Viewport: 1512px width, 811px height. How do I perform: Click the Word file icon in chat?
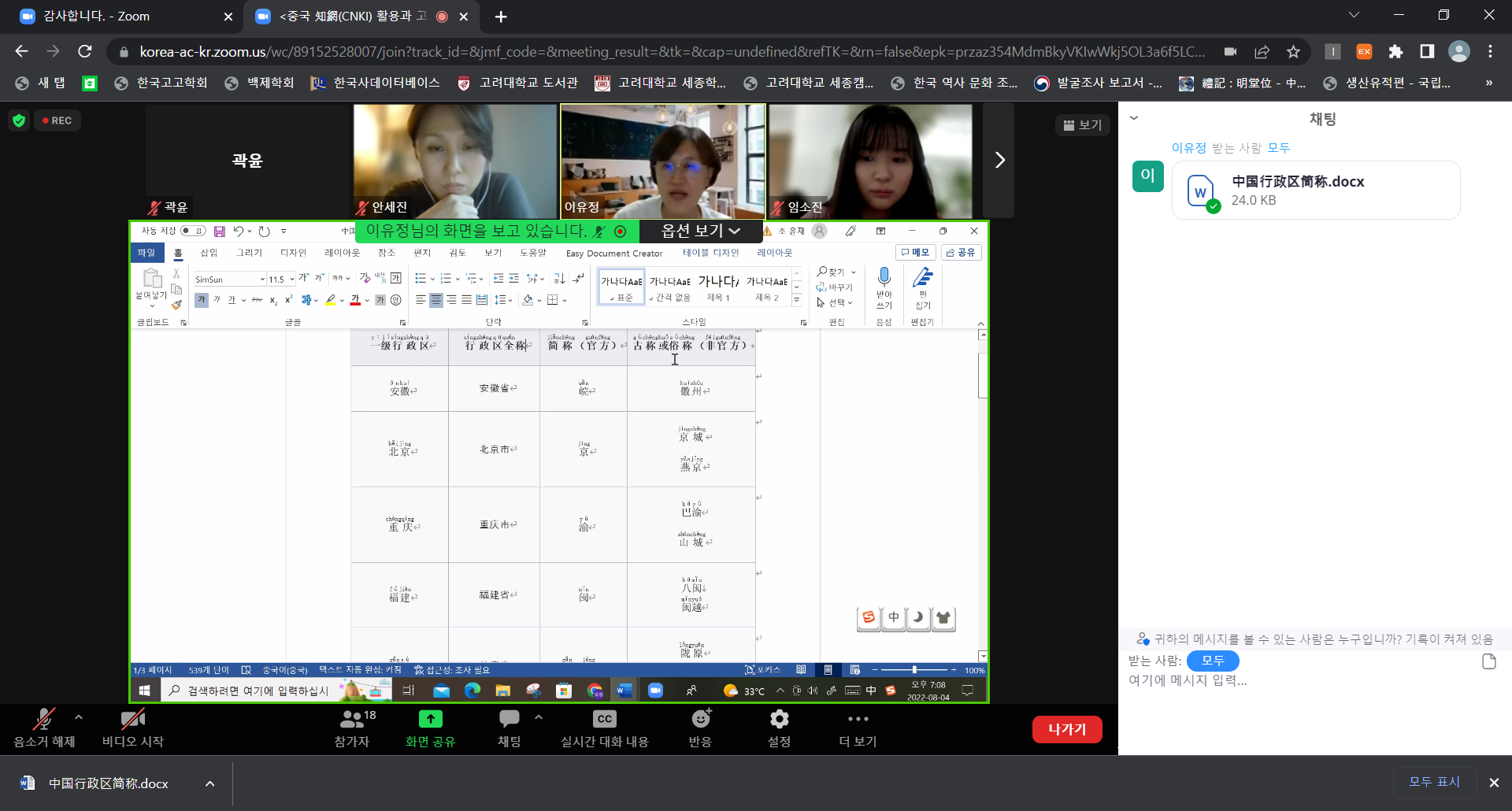(x=1201, y=191)
